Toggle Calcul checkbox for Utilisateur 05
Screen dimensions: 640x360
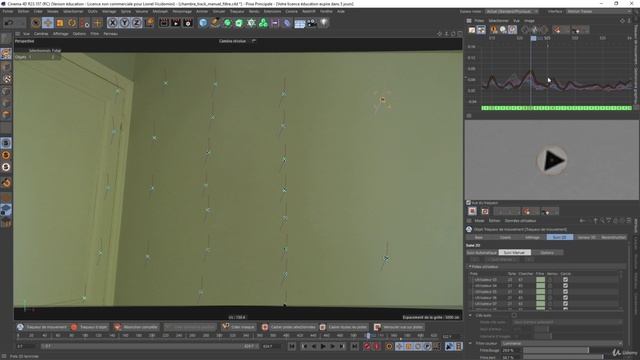click(565, 291)
